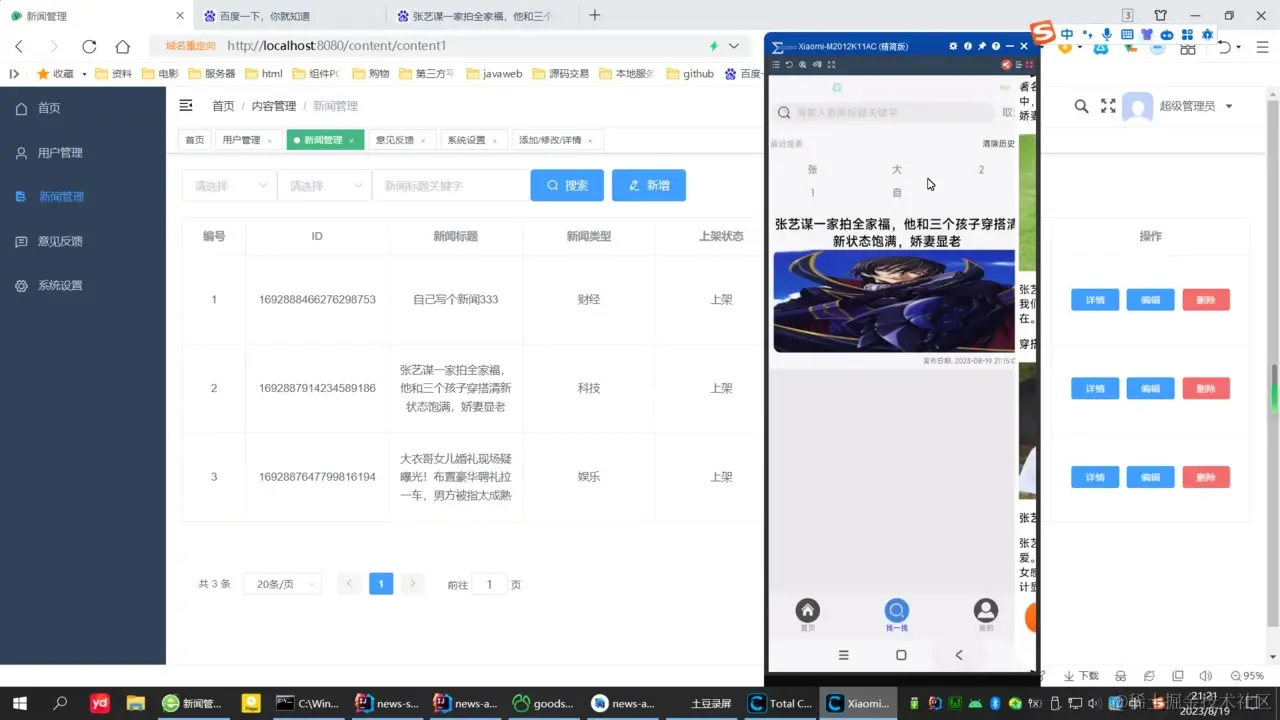Viewport: 1280px width, 720px height.
Task: Toggle fullscreen in the admin header
Action: click(1108, 106)
